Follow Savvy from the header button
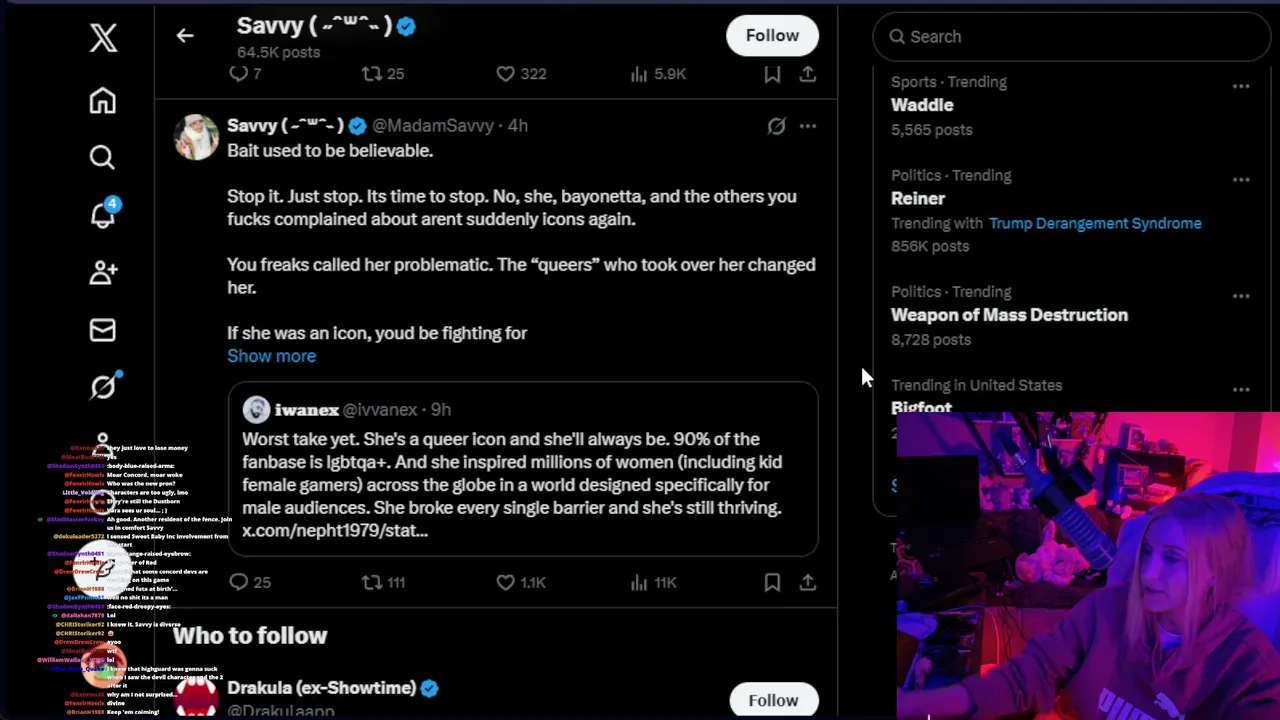1280x720 pixels. click(772, 36)
